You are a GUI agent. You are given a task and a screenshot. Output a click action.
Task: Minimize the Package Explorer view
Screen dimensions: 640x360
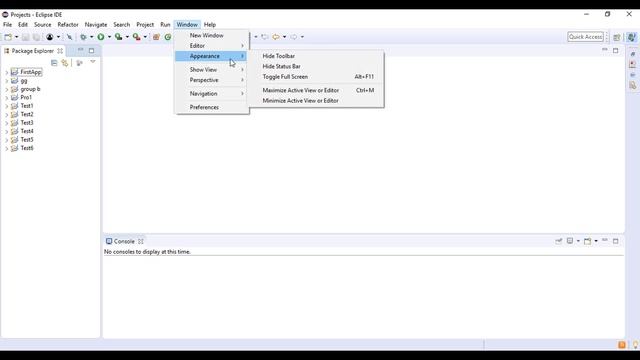pos(80,50)
